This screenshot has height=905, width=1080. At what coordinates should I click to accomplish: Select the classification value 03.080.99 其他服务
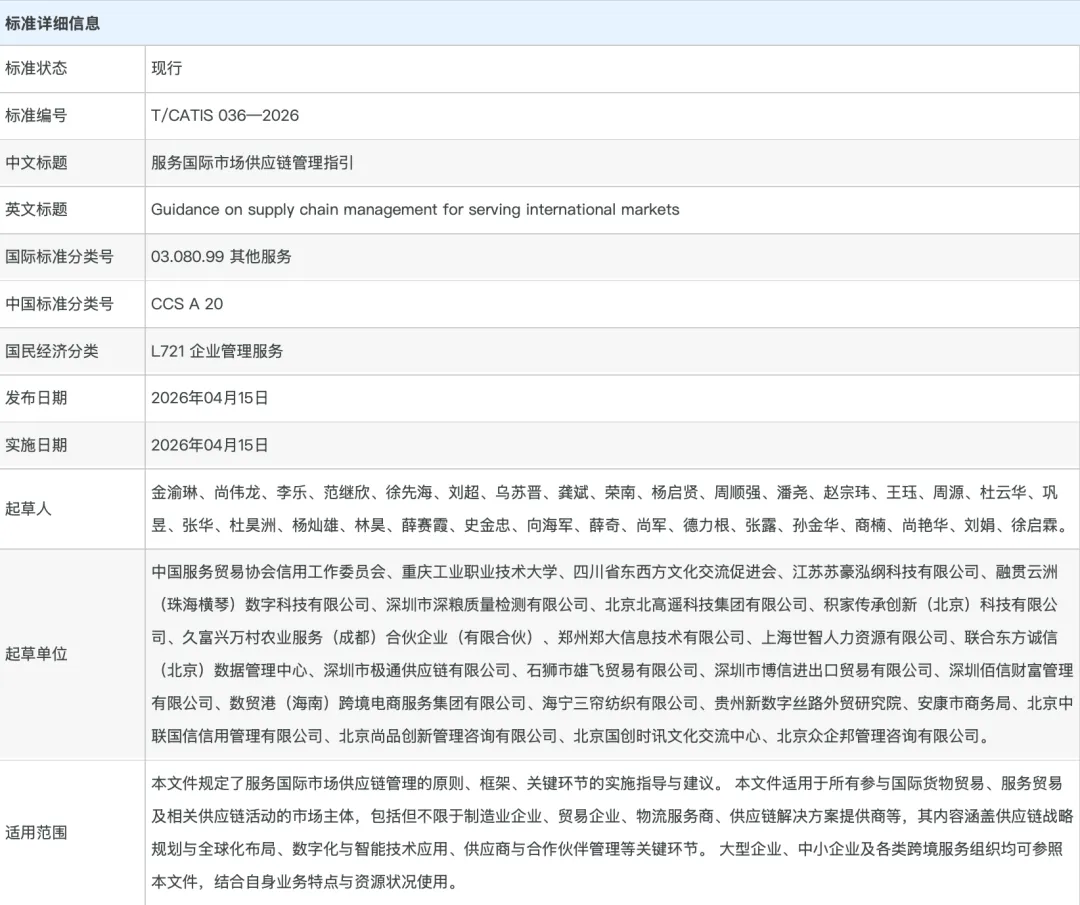tap(221, 257)
